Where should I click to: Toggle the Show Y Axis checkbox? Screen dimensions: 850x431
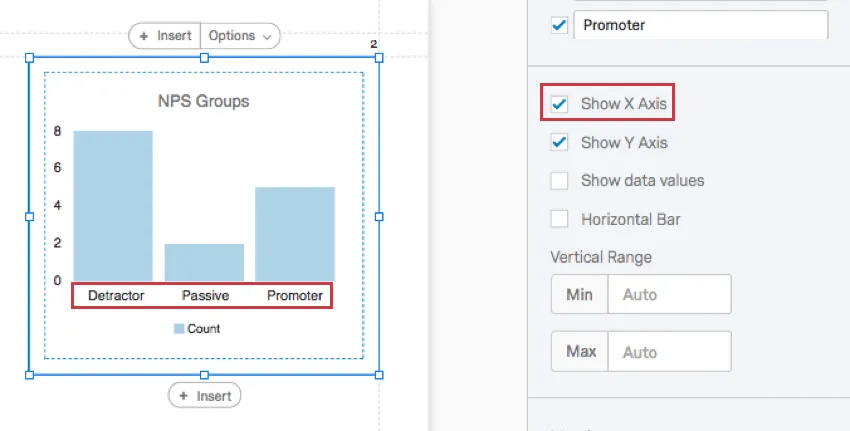[x=560, y=143]
